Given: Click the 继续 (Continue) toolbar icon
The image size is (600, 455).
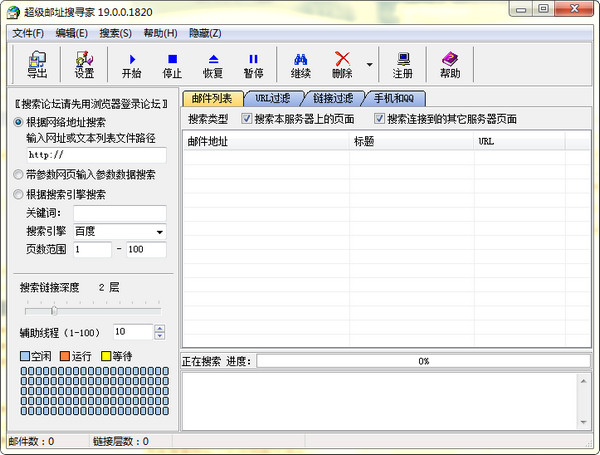Looking at the screenshot, I should pos(301,64).
